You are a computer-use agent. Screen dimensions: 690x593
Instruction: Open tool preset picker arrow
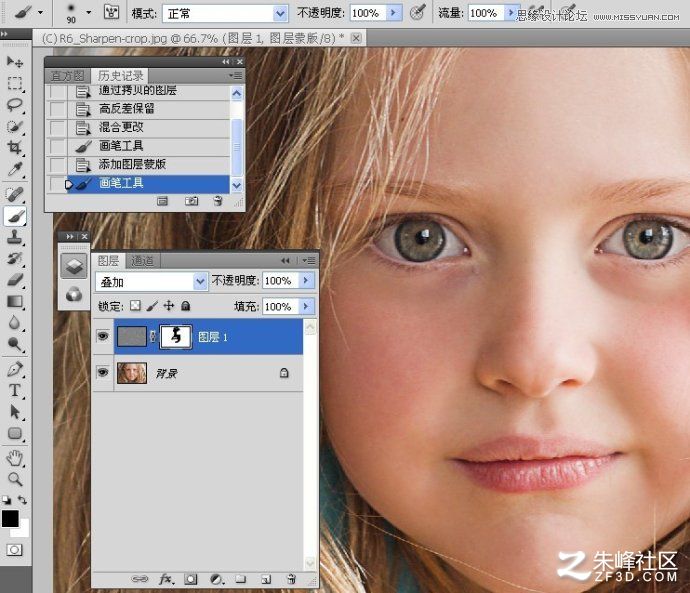(x=40, y=12)
